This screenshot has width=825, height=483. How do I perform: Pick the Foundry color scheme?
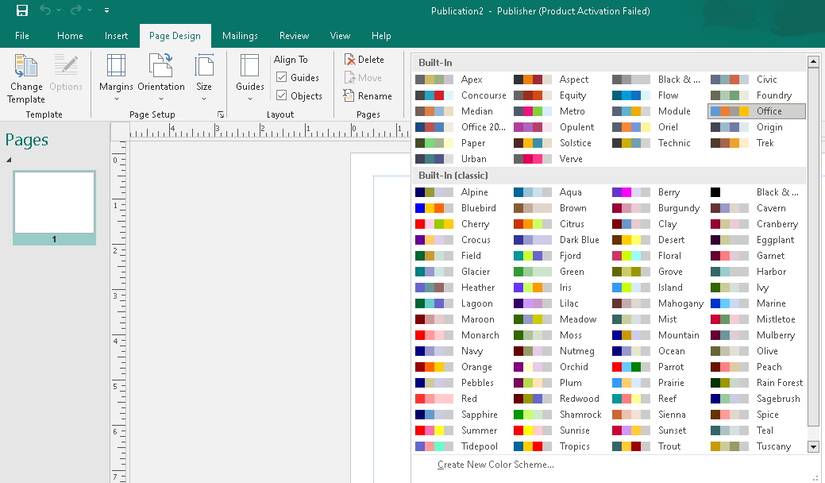(754, 95)
